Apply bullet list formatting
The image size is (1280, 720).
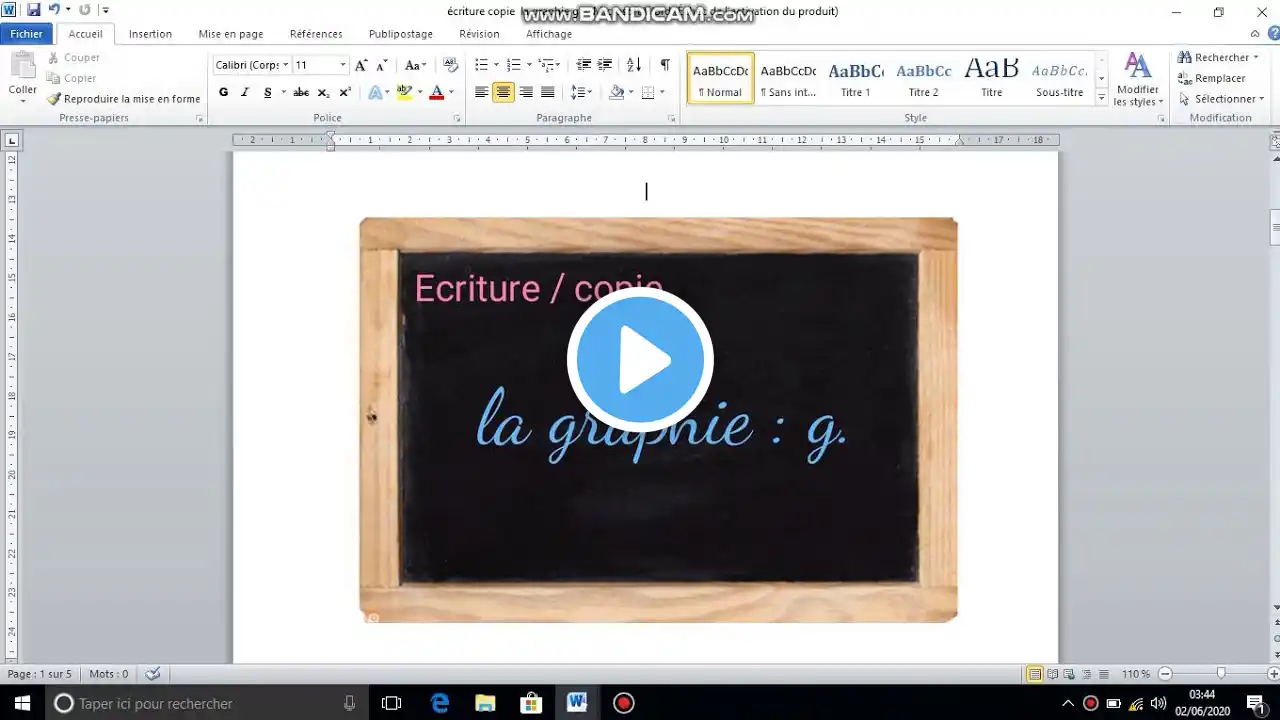pos(481,65)
